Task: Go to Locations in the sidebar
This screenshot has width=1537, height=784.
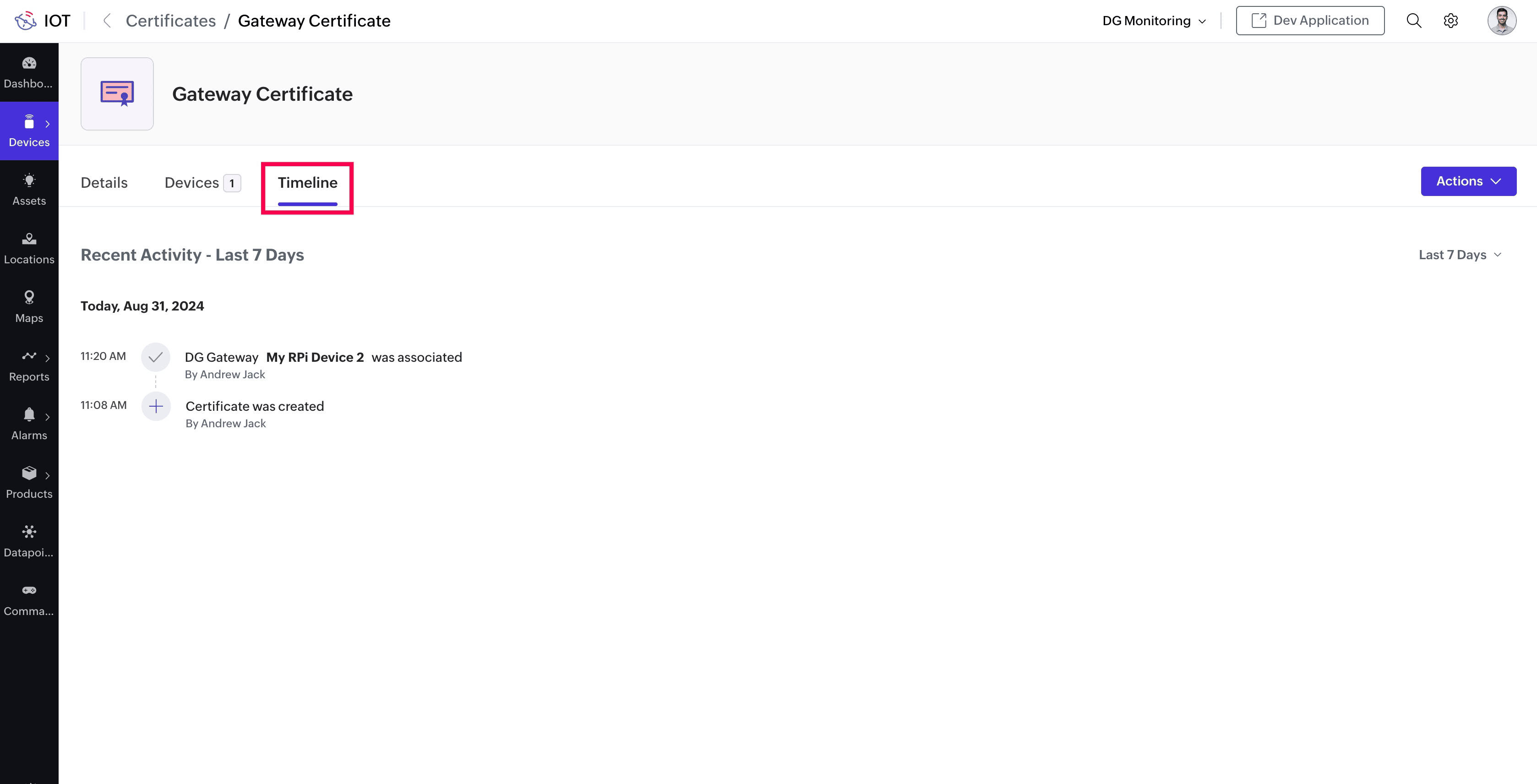Action: click(x=29, y=248)
